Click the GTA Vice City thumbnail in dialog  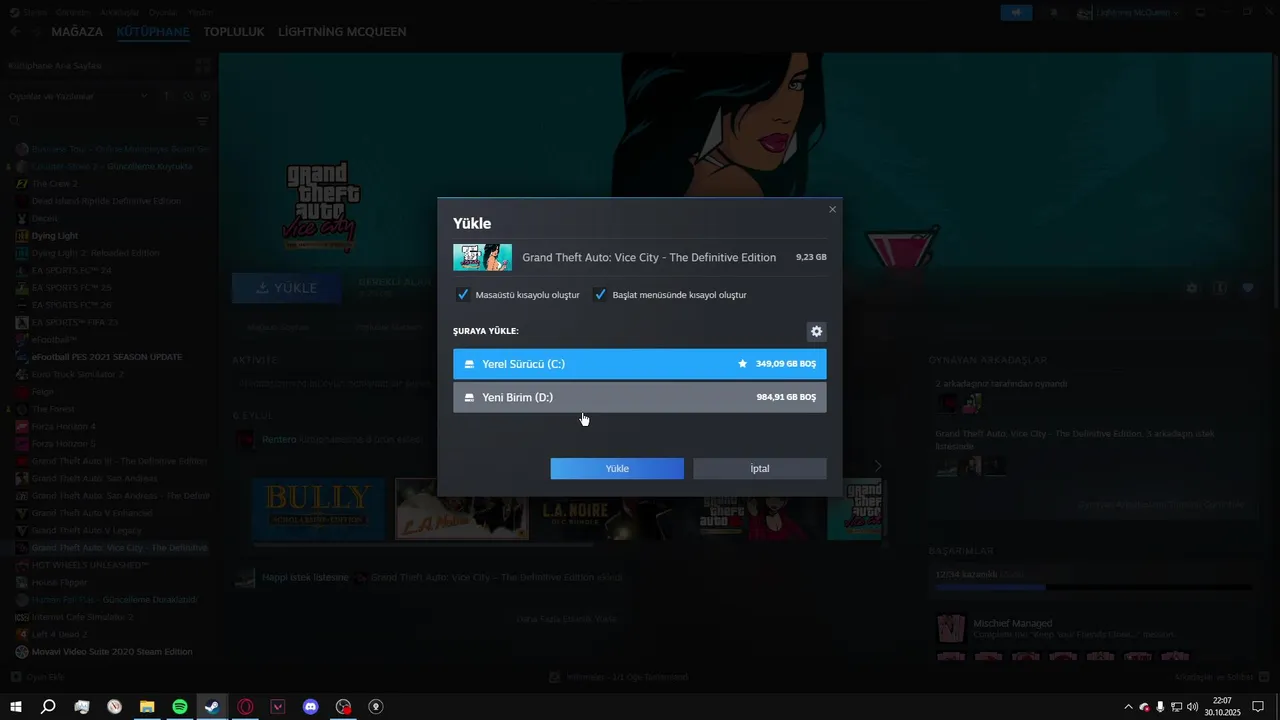tap(482, 257)
